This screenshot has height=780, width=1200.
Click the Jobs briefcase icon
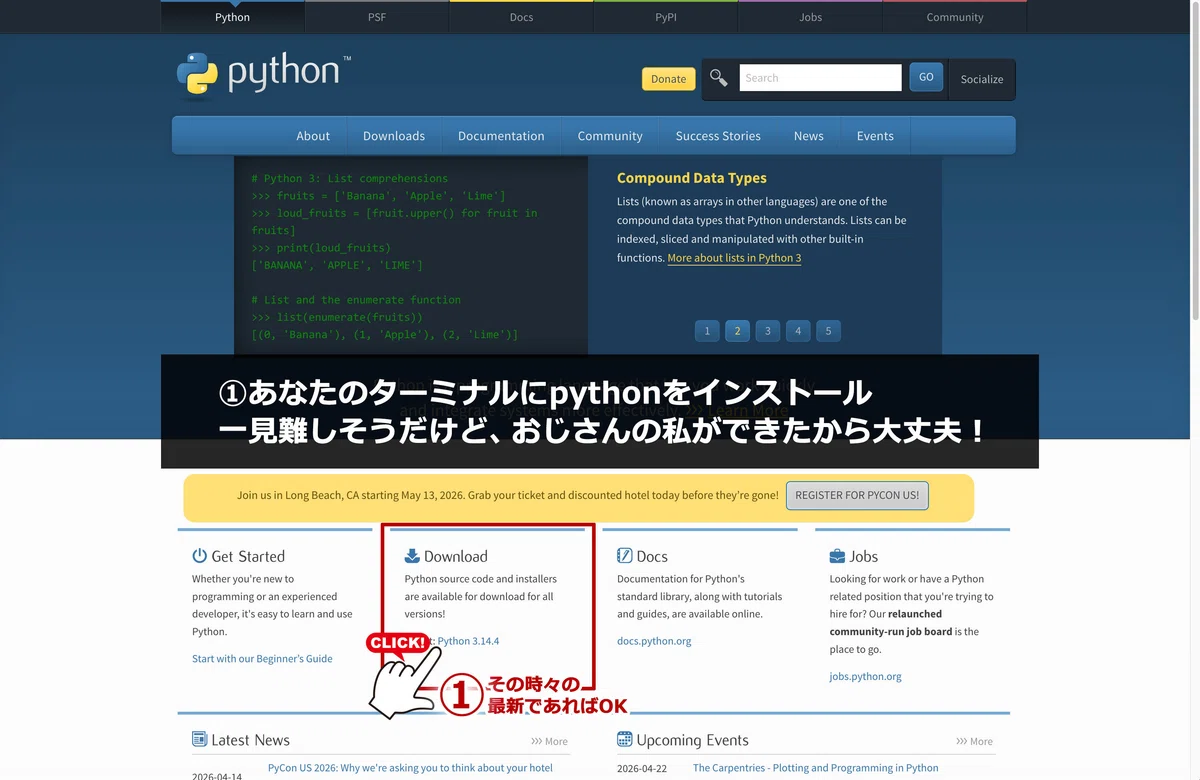[837, 556]
